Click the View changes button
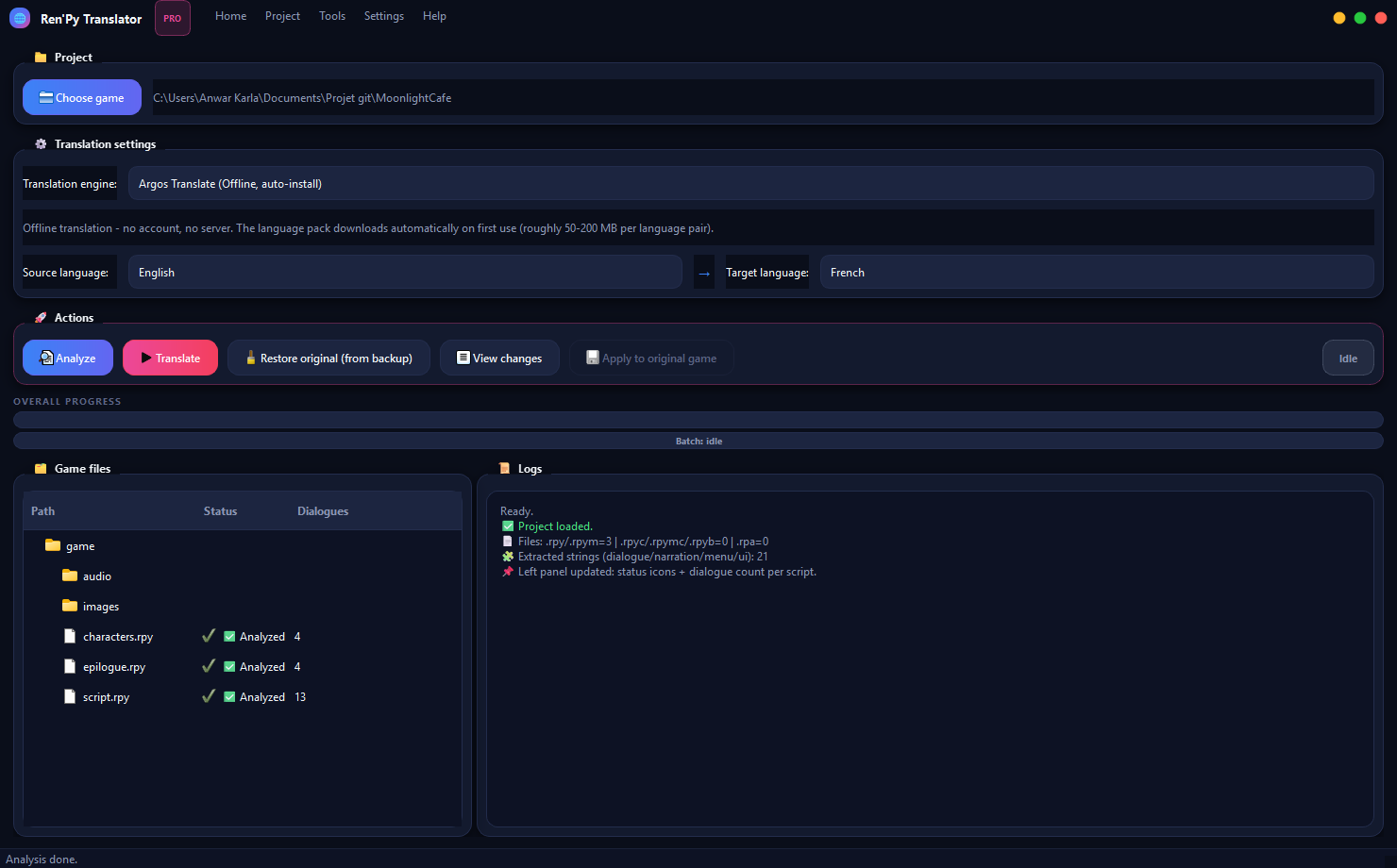The width and height of the screenshot is (1397, 868). click(x=499, y=358)
